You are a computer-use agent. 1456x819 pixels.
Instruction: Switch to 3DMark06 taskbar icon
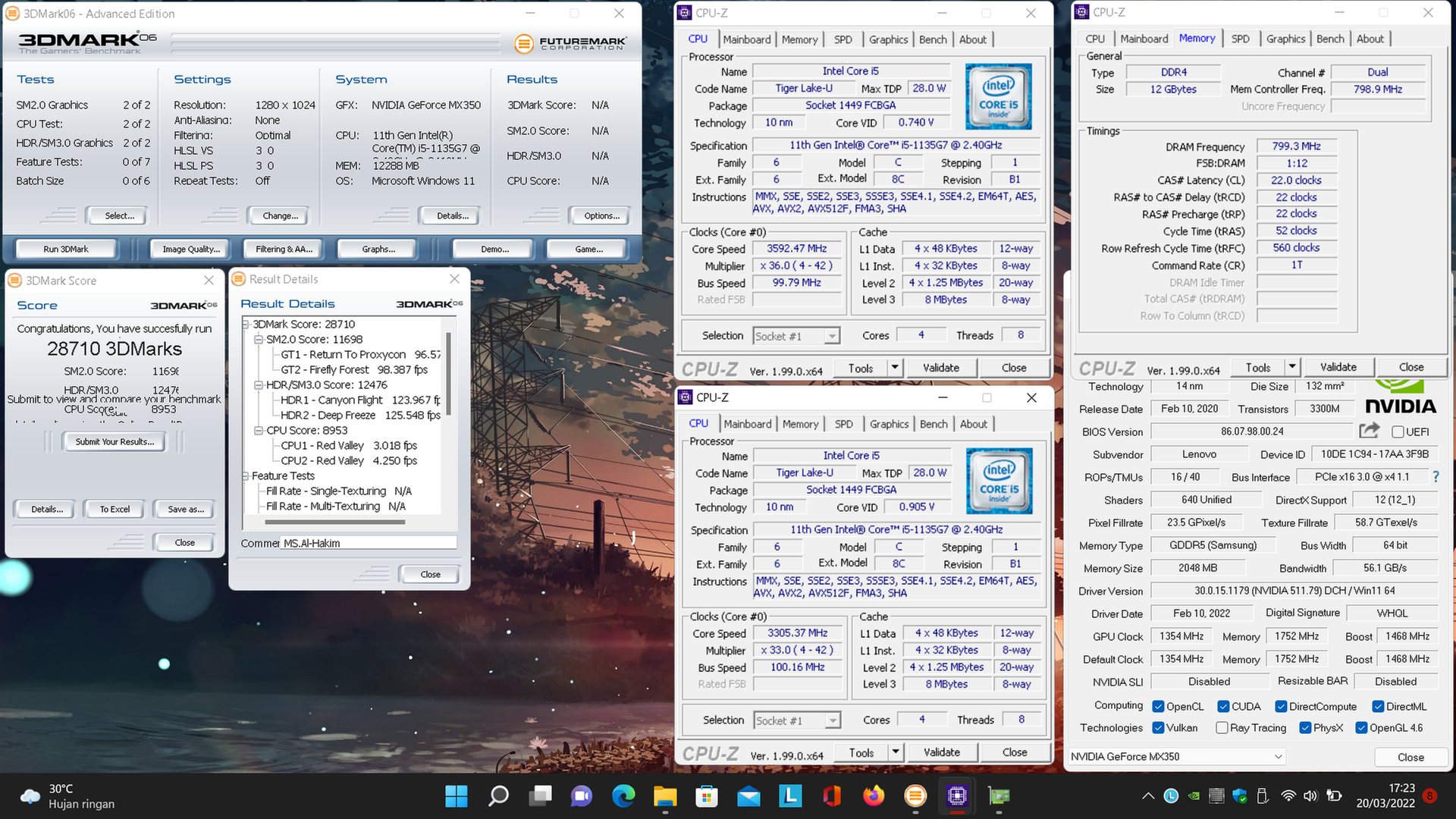pos(915,795)
